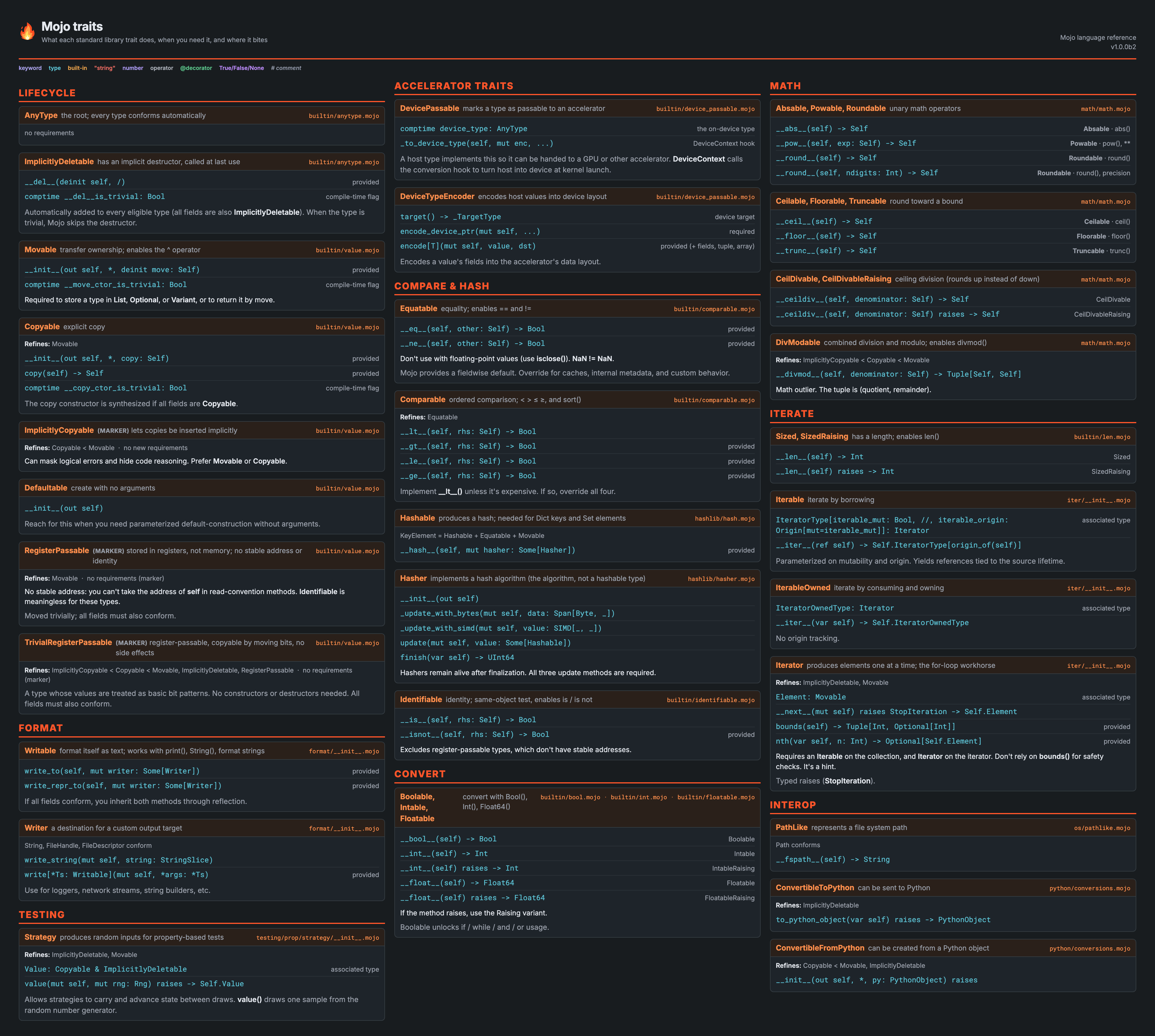1155x1036 pixels.
Task: Click the LIFECYCLE section heading
Action: point(47,93)
